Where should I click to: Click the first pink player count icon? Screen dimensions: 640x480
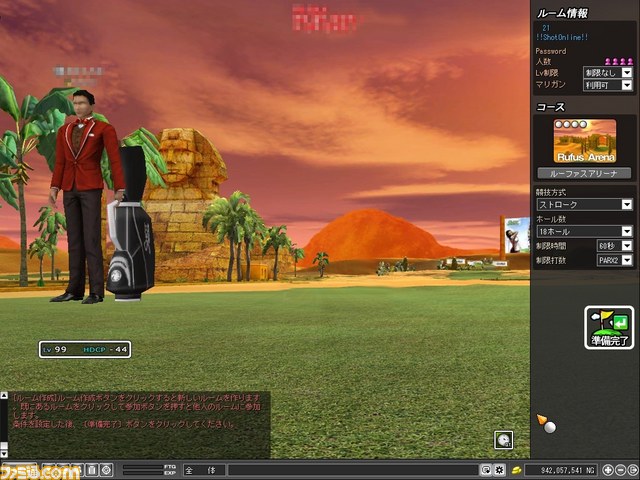click(x=608, y=61)
